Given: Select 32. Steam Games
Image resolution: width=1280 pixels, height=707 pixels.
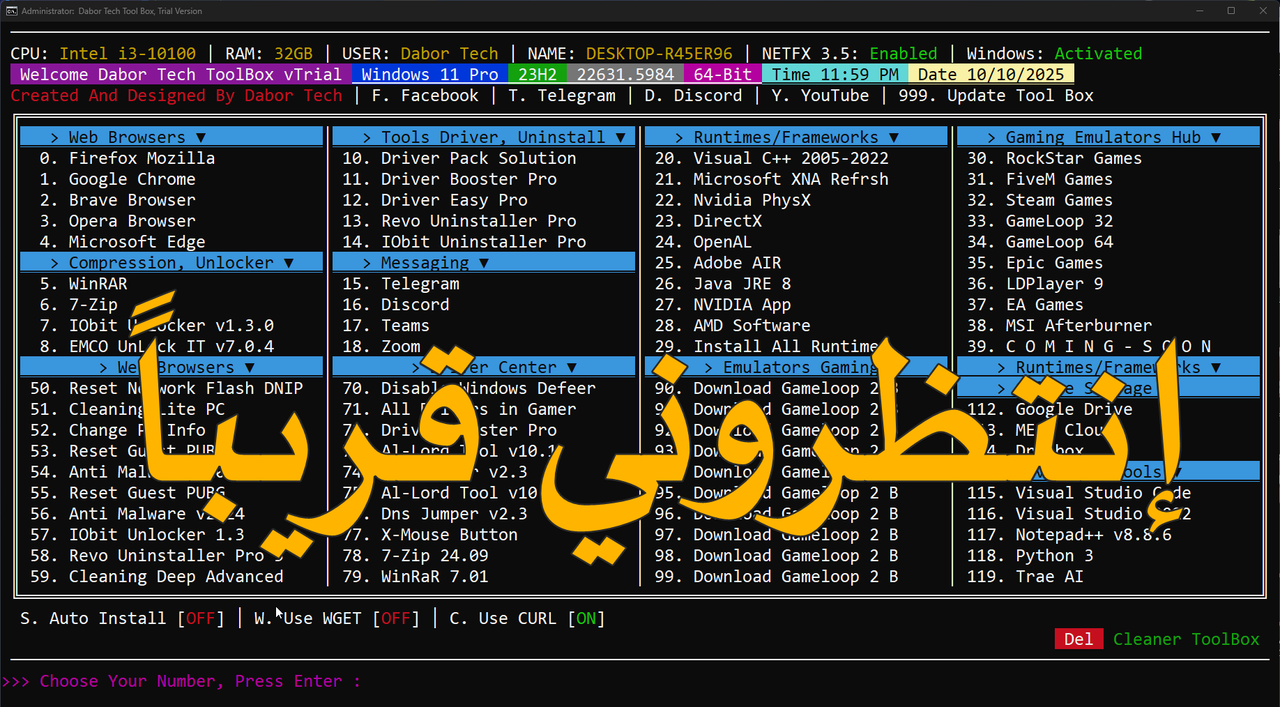Looking at the screenshot, I should coord(1040,200).
